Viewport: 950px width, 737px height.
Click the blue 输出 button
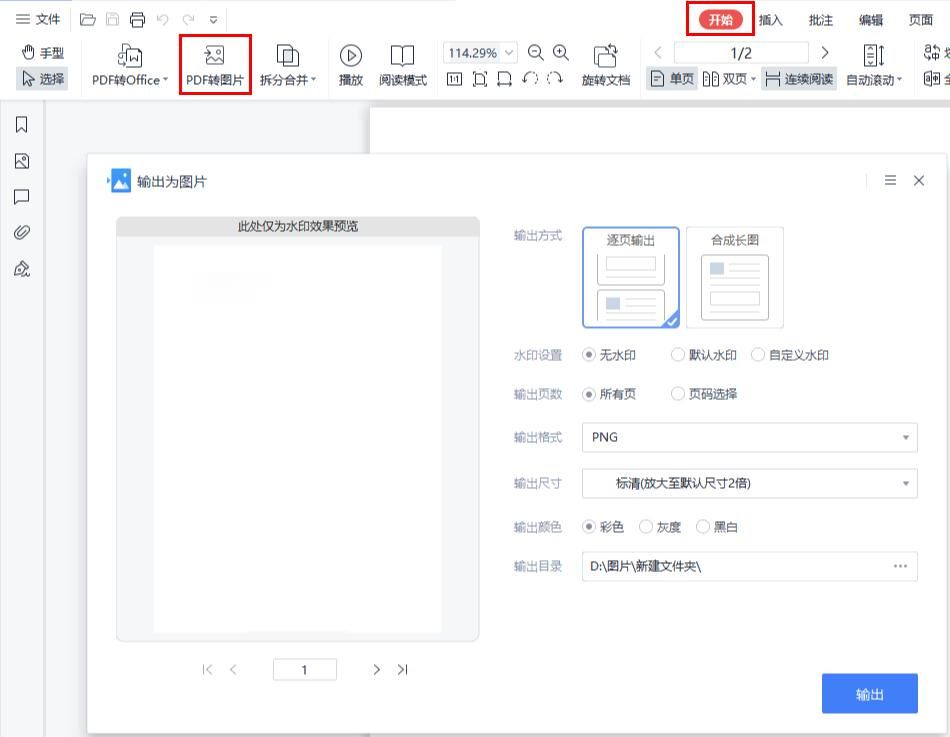pyautogui.click(x=869, y=694)
